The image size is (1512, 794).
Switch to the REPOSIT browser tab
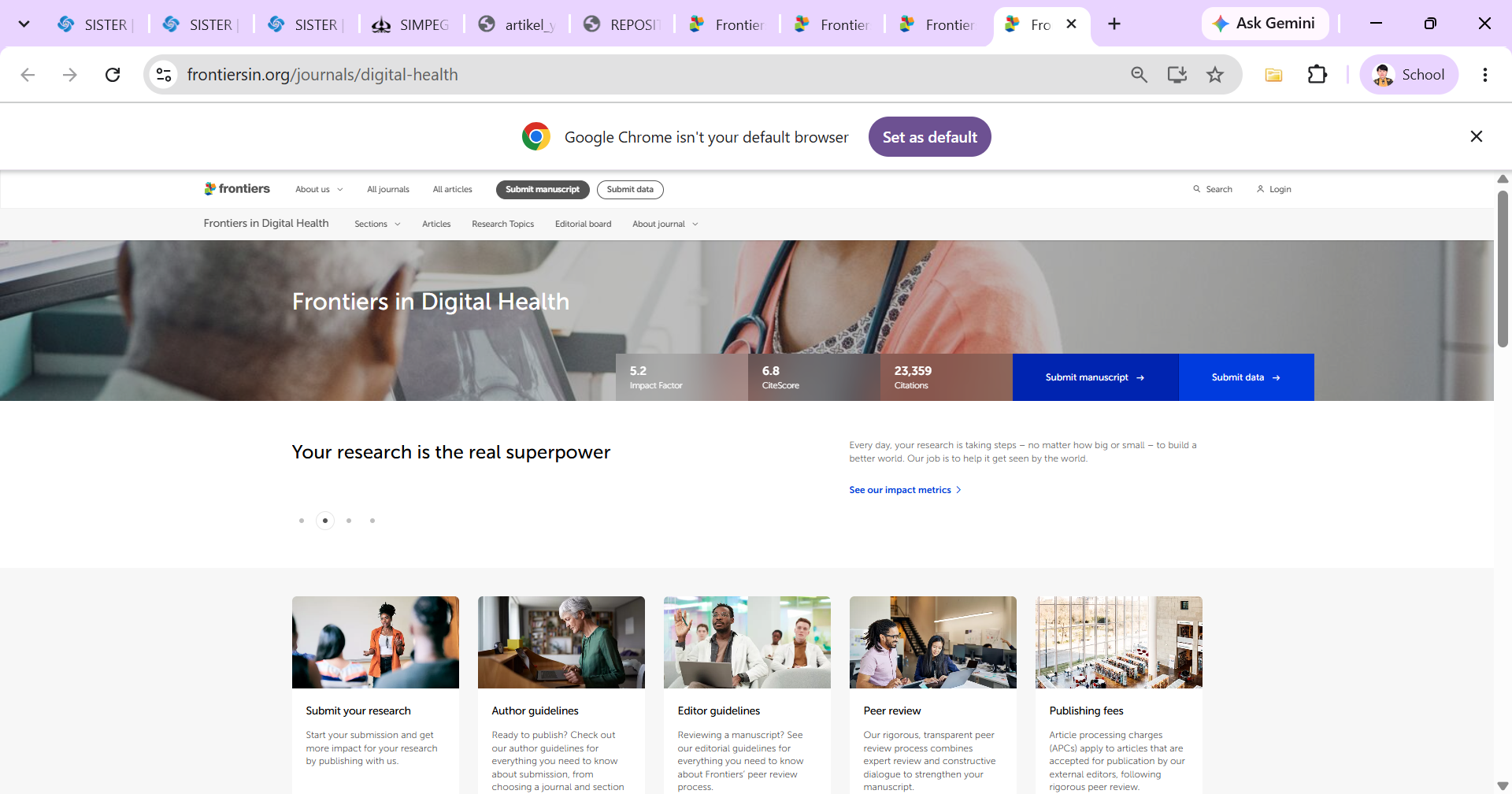coord(623,24)
